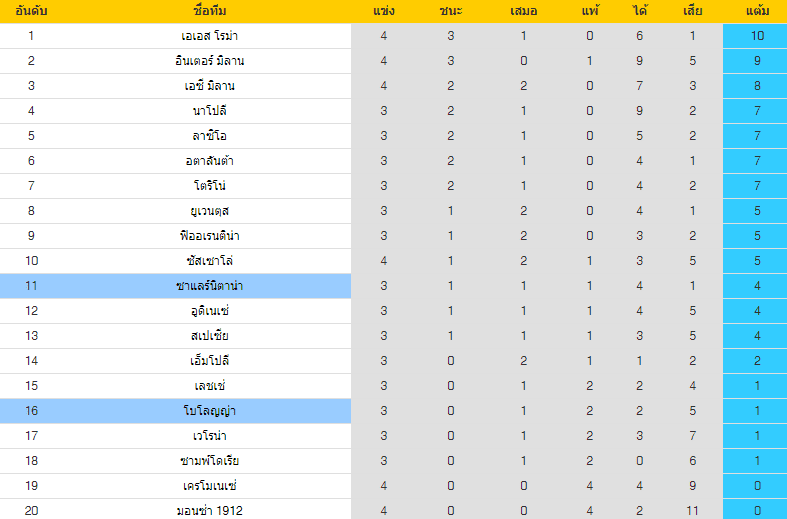Click the แต้ม points column header
The image size is (787, 519).
pyautogui.click(x=757, y=11)
